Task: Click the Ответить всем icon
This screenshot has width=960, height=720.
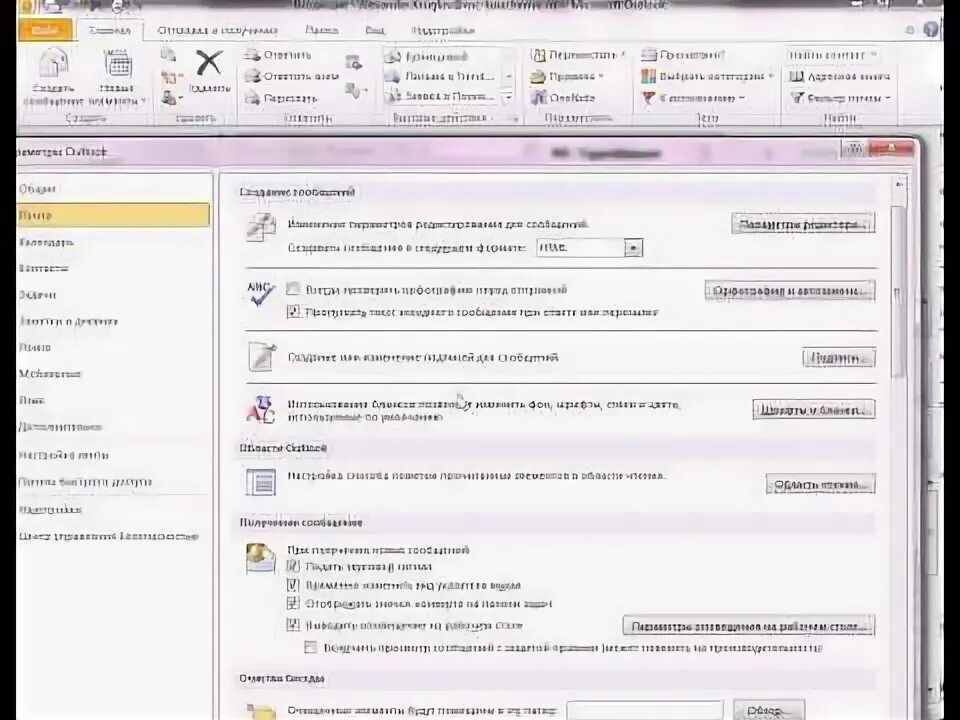Action: [x=252, y=77]
